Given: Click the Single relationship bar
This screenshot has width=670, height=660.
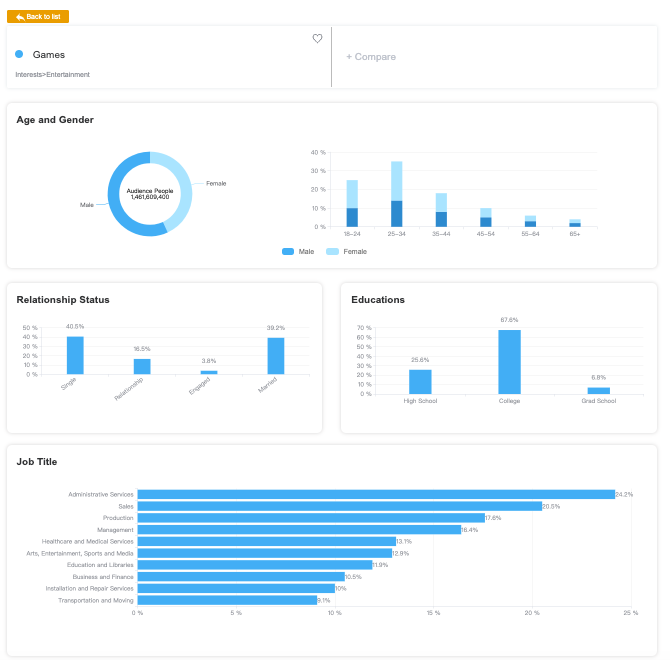Looking at the screenshot, I should point(75,355).
